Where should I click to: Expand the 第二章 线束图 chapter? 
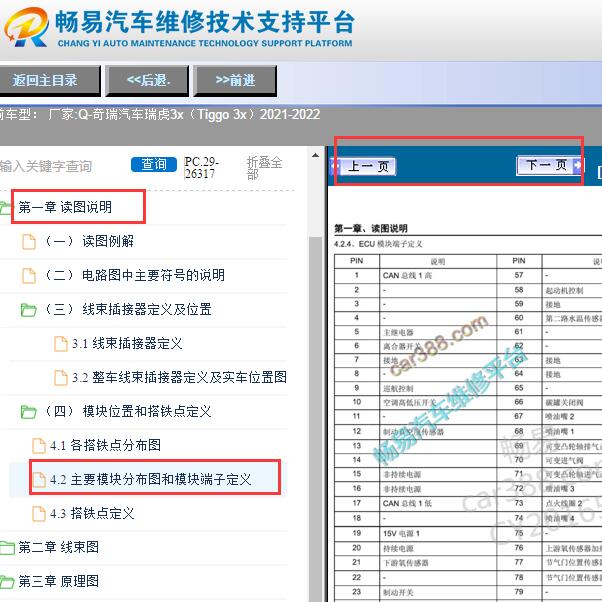pyautogui.click(x=58, y=547)
